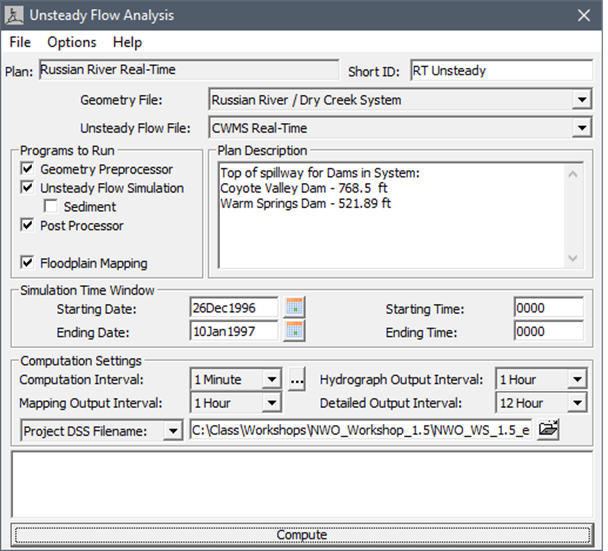Click the empty message output box
Image resolution: width=608 pixels, height=551 pixels.
click(x=302, y=484)
